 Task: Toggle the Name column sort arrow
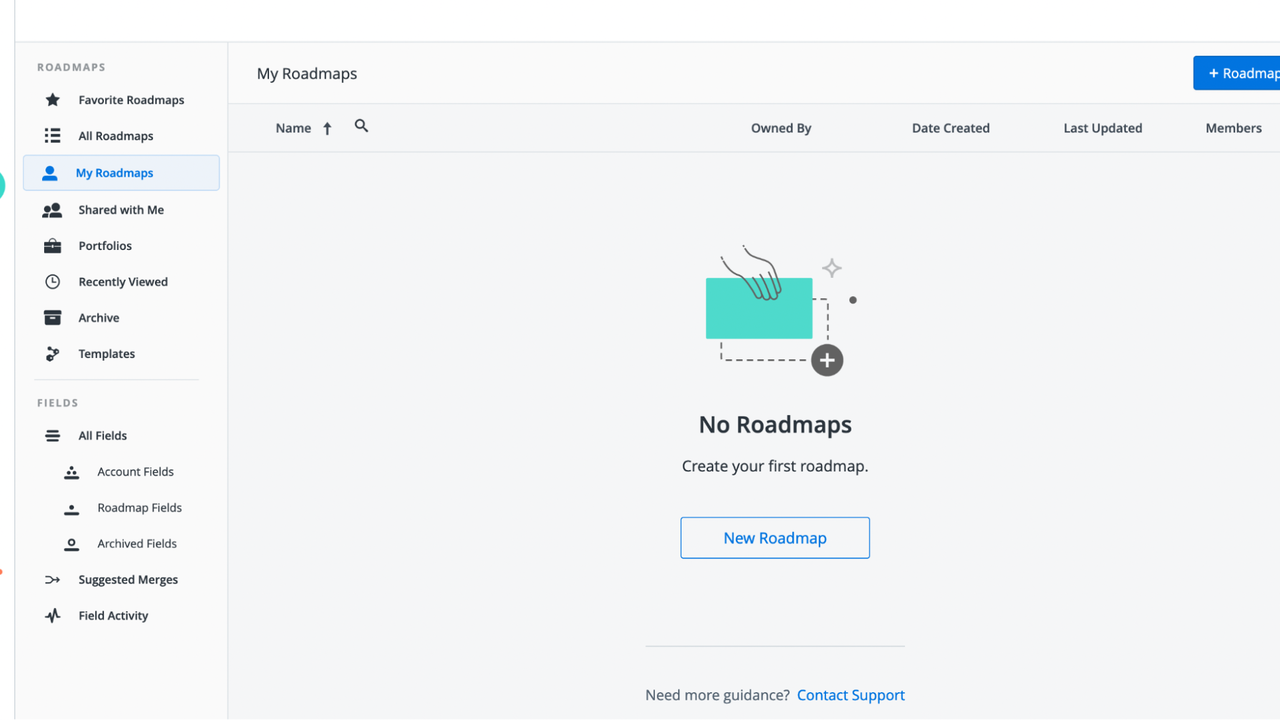(x=327, y=127)
